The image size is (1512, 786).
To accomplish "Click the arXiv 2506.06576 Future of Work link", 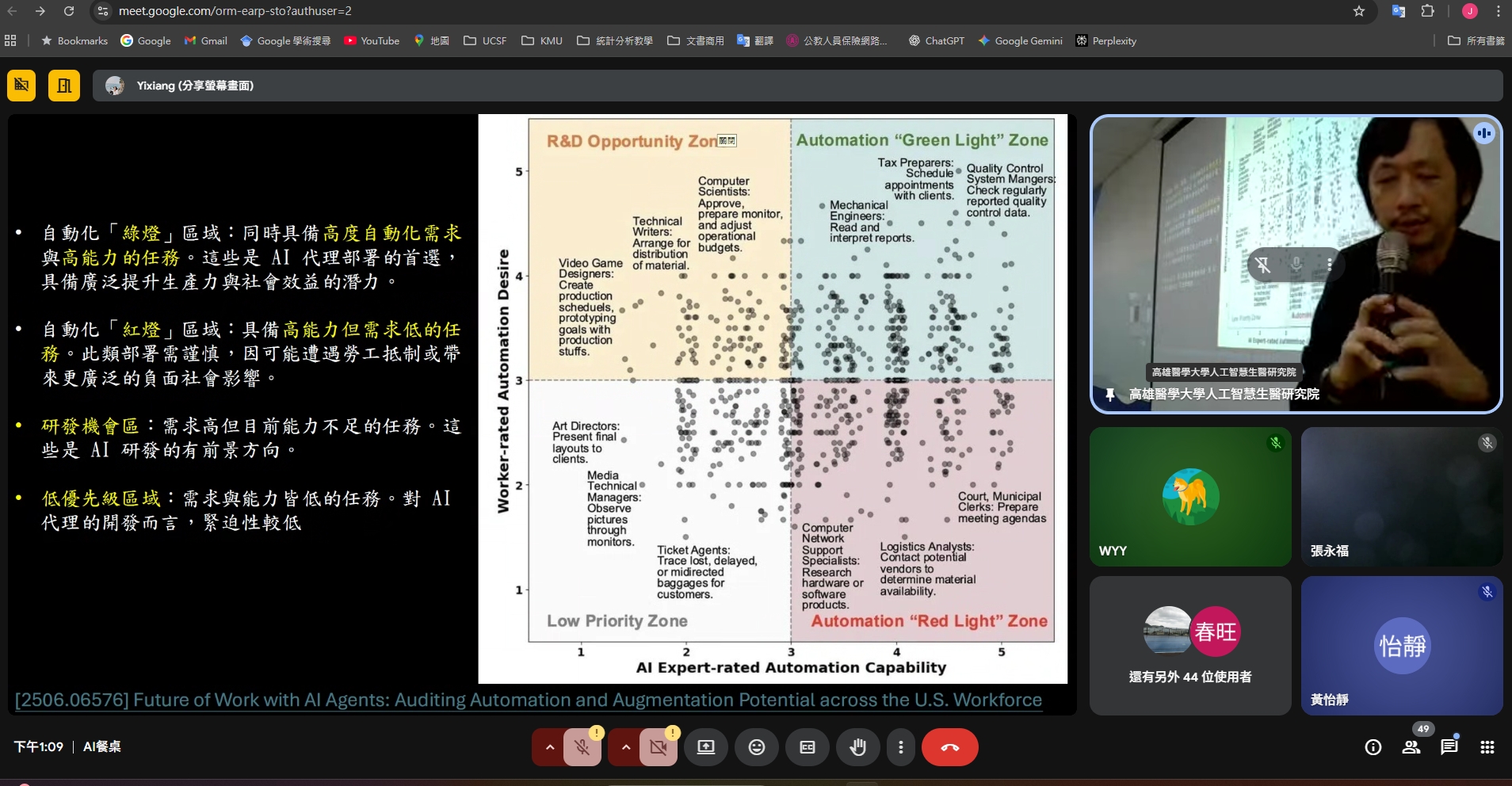I will pyautogui.click(x=528, y=700).
